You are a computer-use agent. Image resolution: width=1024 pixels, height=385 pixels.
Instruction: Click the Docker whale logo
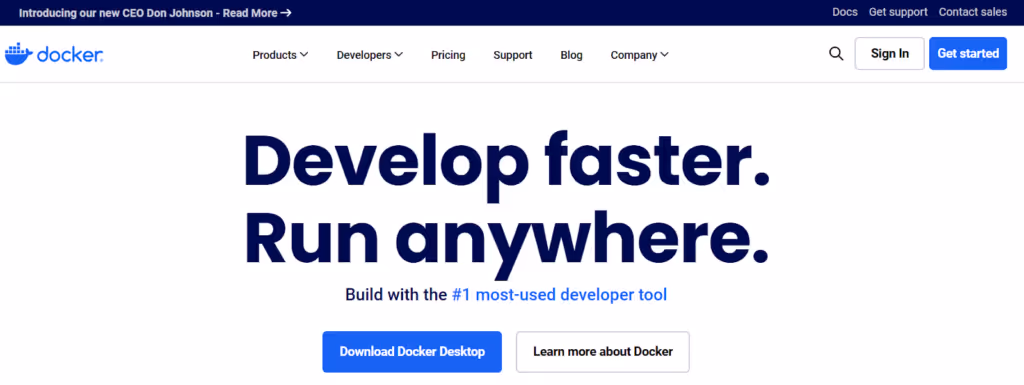point(54,55)
